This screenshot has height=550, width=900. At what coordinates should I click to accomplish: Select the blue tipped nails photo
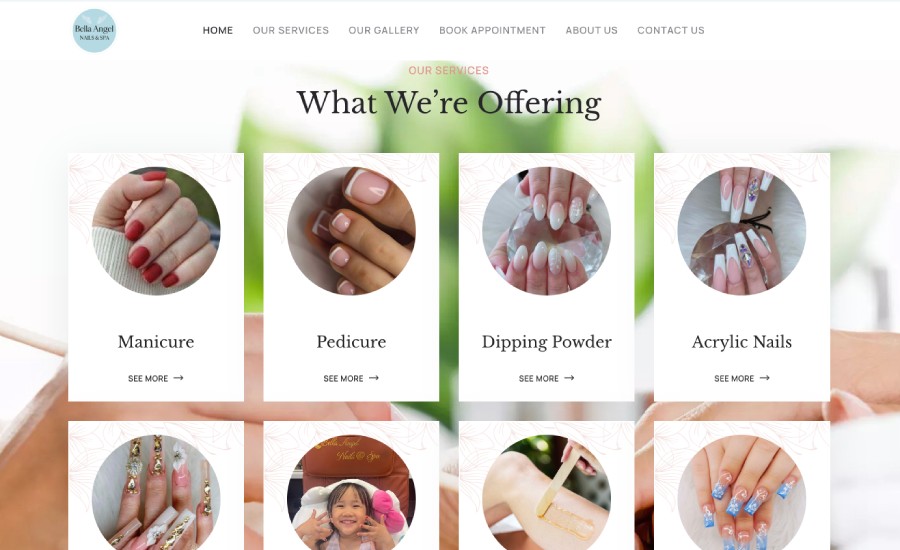click(x=742, y=493)
